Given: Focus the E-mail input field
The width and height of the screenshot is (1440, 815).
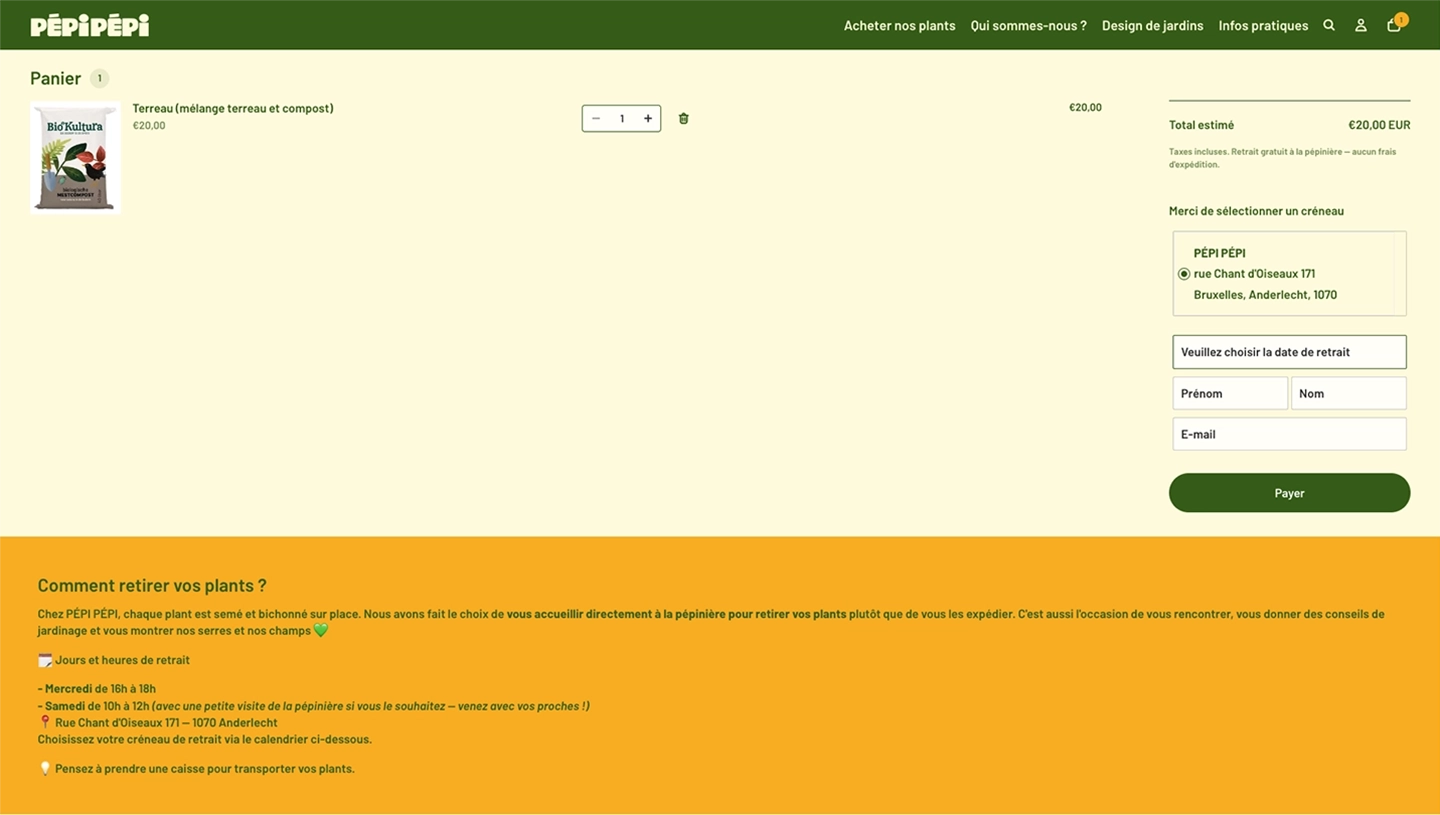Looking at the screenshot, I should coord(1289,434).
